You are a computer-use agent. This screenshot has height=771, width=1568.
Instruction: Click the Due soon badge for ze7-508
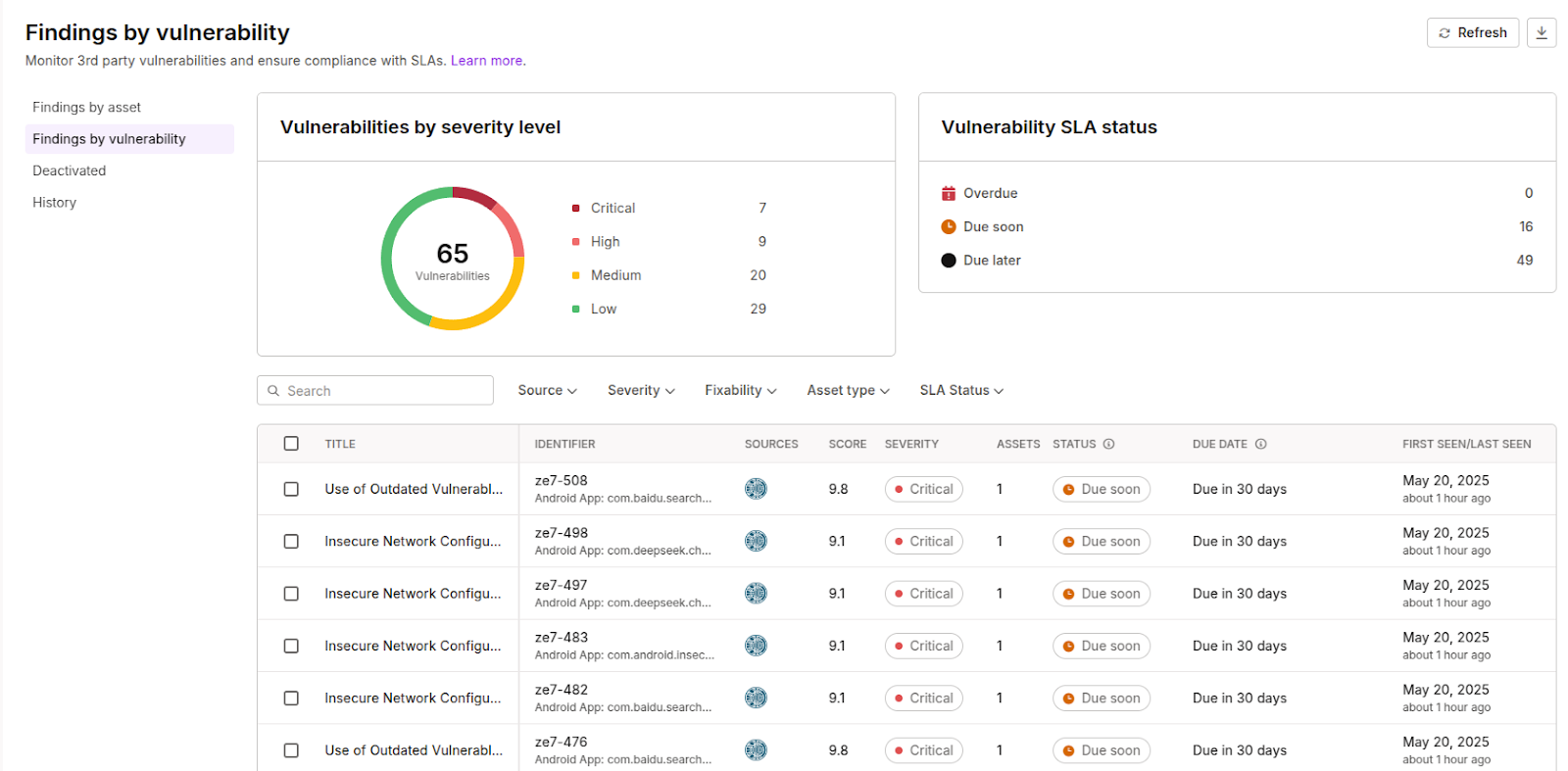click(x=1101, y=489)
